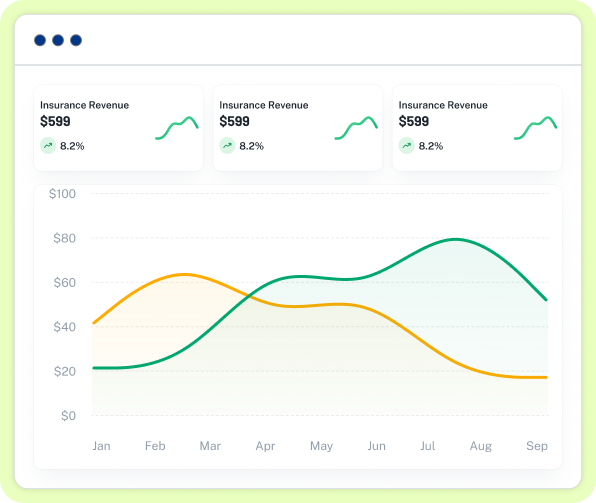
Task: Click the $80 y-axis label
Action: (65, 238)
